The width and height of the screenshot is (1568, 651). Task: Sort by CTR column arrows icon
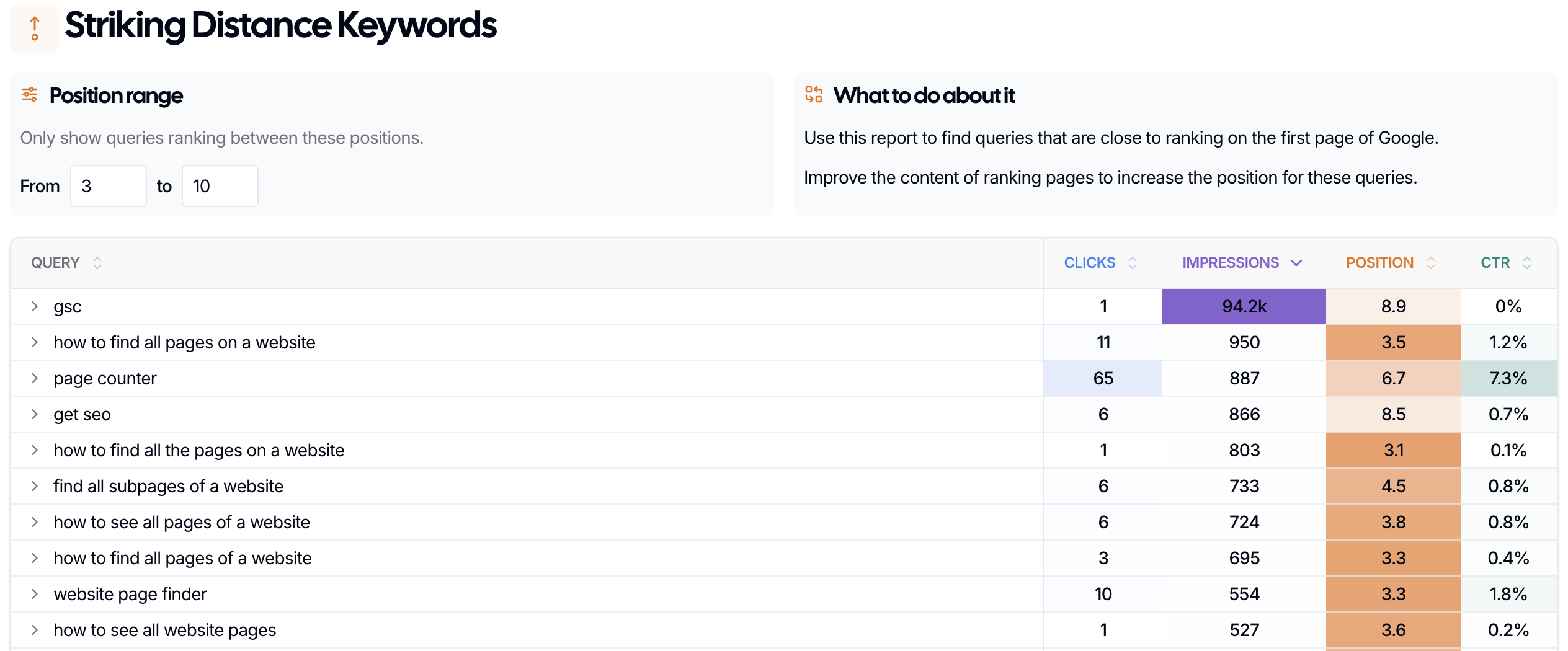(1527, 263)
